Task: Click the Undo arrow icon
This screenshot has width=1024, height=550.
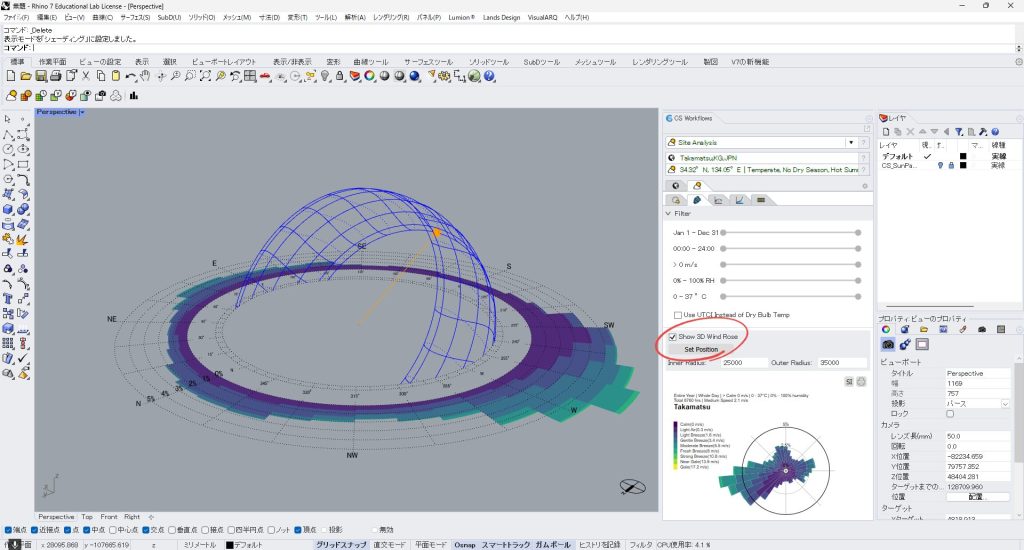Action: tap(129, 76)
